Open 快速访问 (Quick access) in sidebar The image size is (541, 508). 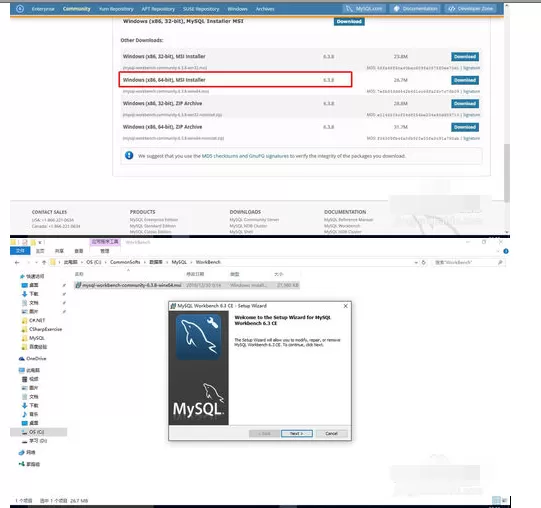[x=32, y=276]
